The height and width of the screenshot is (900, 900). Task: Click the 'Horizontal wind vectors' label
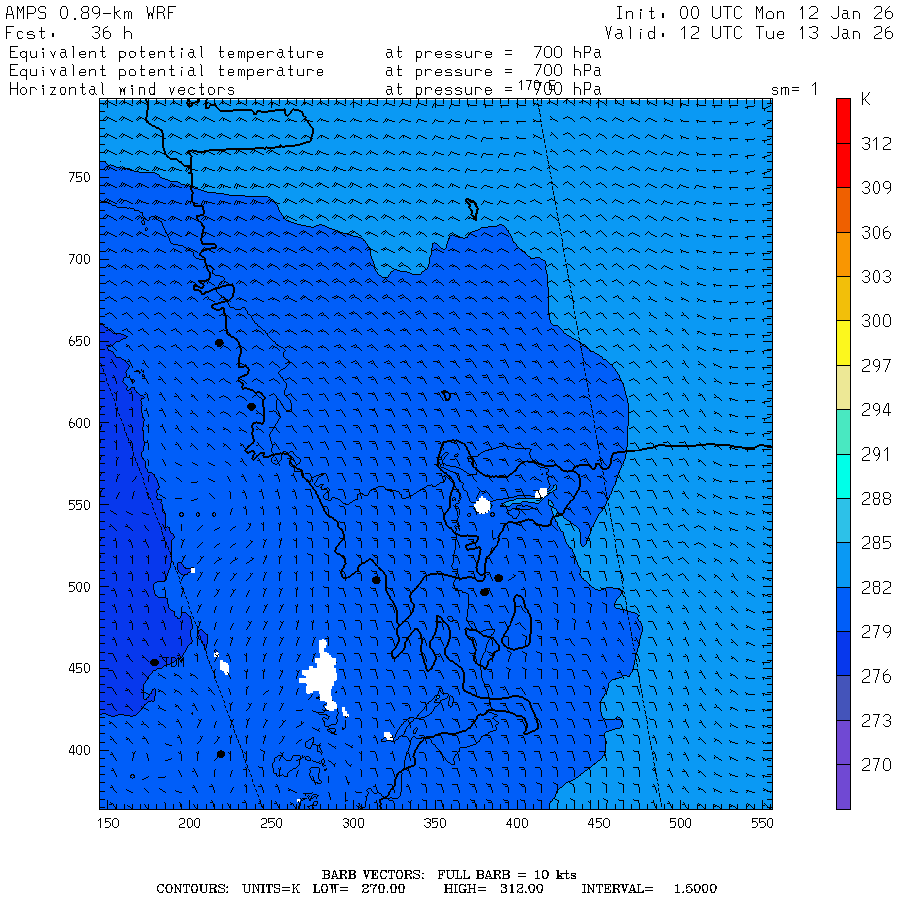pyautogui.click(x=122, y=90)
